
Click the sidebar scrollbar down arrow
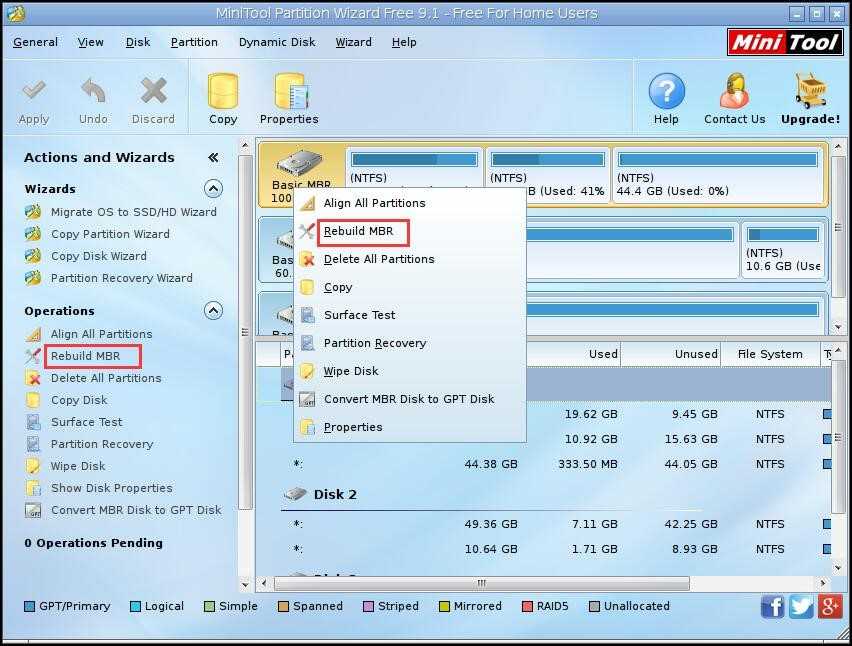tap(245, 585)
